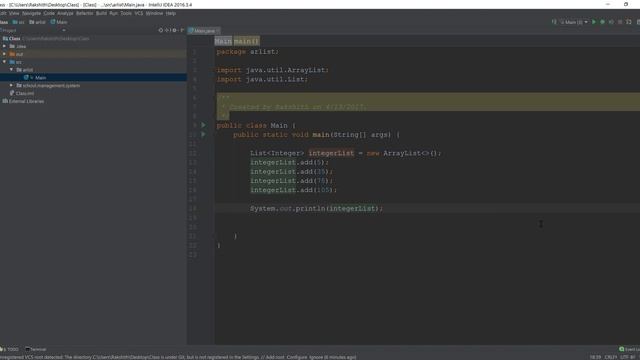Screen dimensions: 640x360
Task: Click the import java.util.ArrayList line
Action: click(273, 70)
